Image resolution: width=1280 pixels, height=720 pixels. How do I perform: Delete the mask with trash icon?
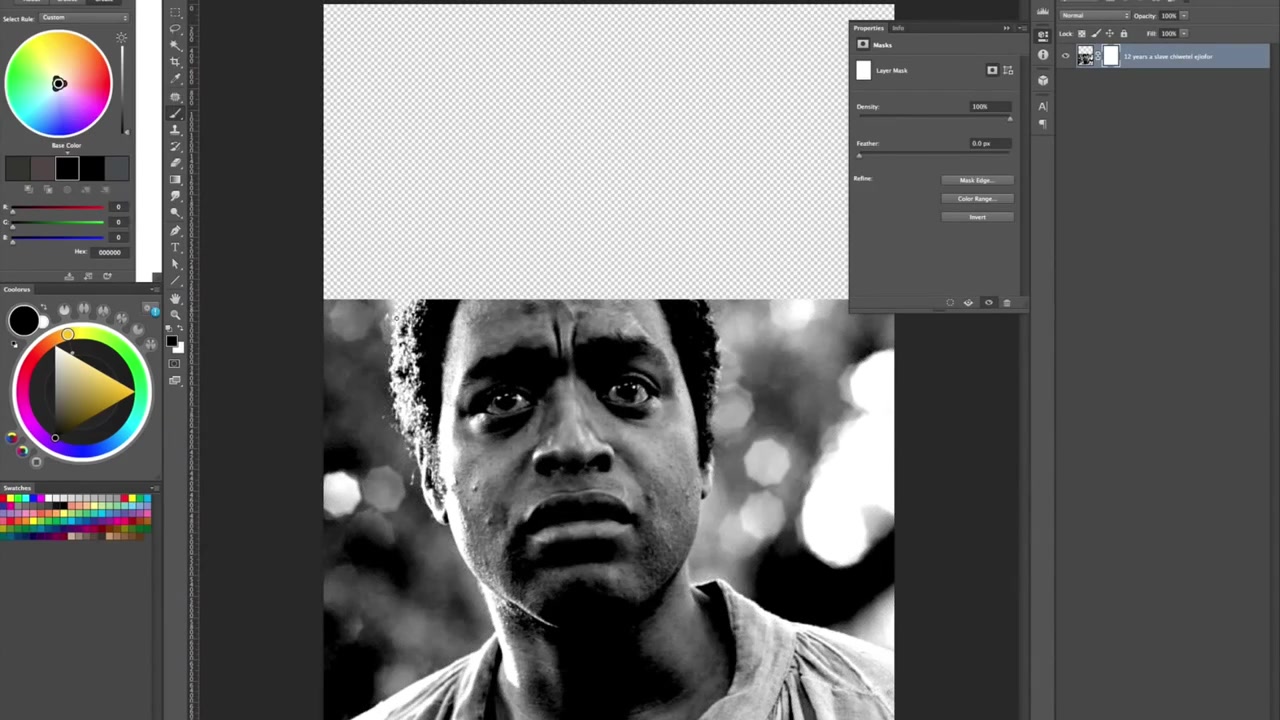1007,302
